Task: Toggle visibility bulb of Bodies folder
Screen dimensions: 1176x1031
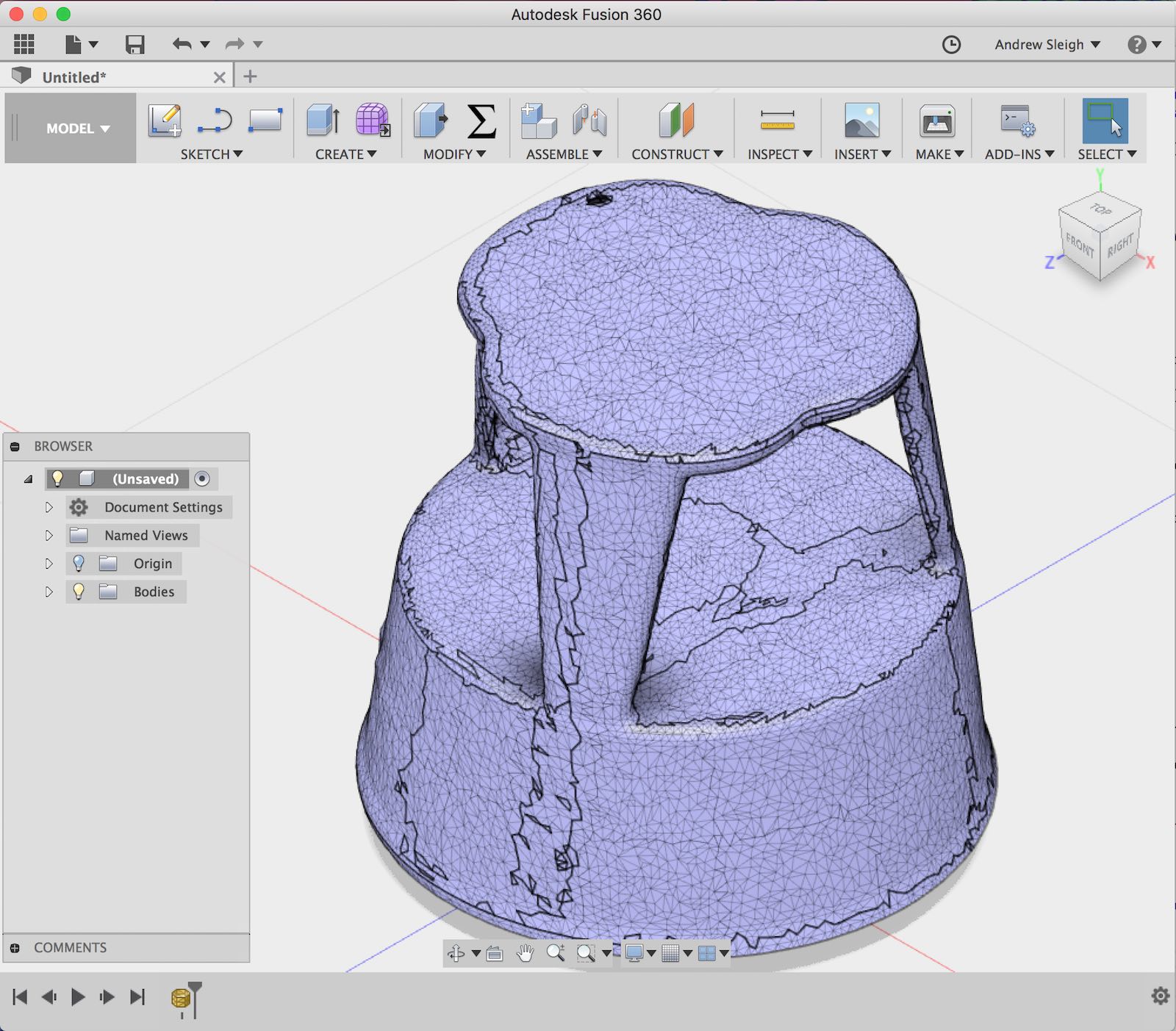Action: point(79,592)
